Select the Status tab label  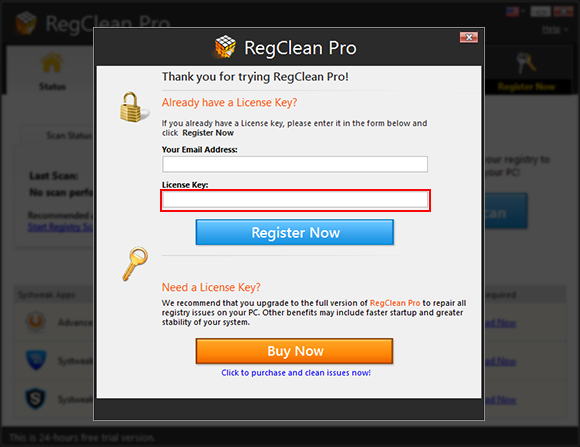(x=52, y=87)
